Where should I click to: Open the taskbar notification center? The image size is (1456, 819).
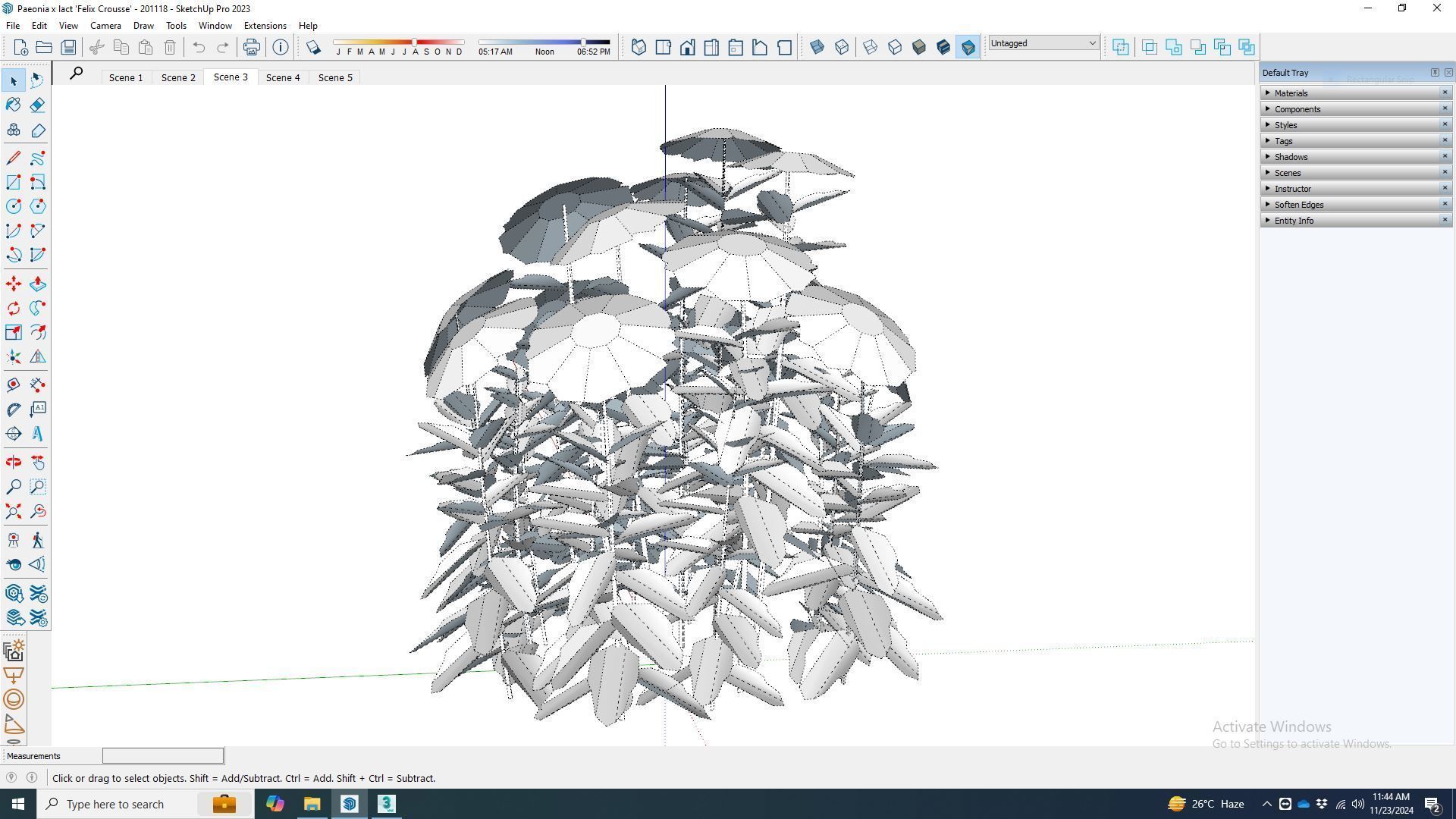pos(1432,804)
